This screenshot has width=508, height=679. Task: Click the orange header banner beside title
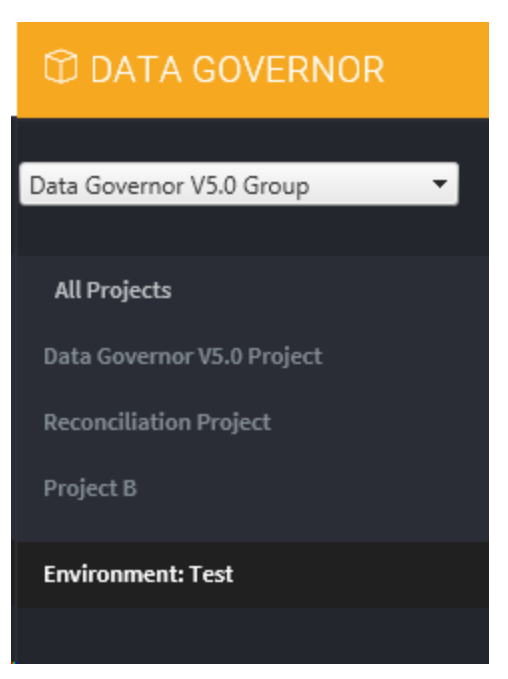coord(435,69)
